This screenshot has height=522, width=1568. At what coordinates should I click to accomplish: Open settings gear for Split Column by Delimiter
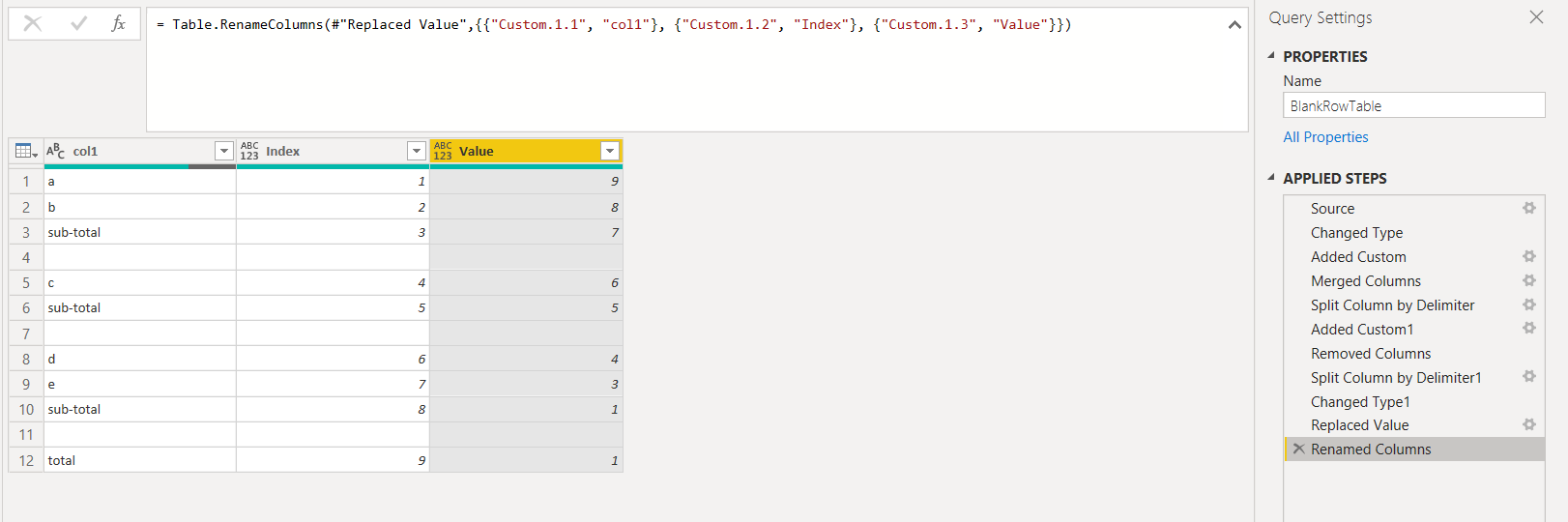click(1529, 304)
